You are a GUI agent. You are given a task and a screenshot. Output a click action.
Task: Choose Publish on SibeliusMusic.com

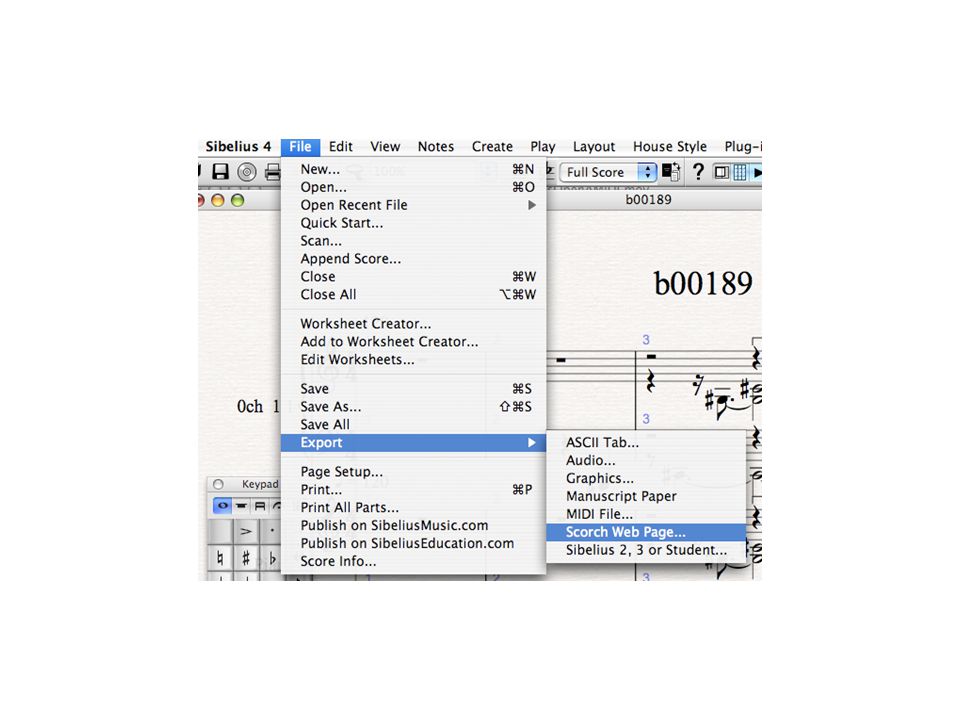tap(413, 525)
